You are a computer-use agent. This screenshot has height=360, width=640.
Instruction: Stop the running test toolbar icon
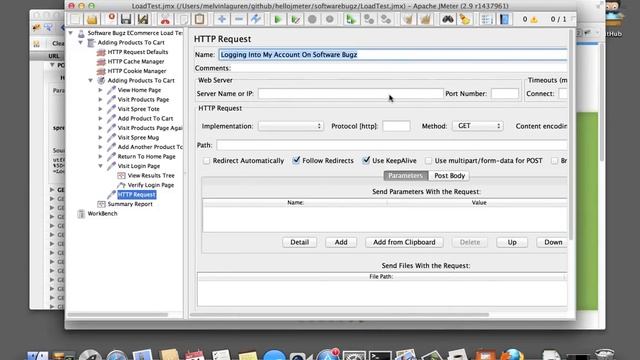pyautogui.click(x=312, y=19)
